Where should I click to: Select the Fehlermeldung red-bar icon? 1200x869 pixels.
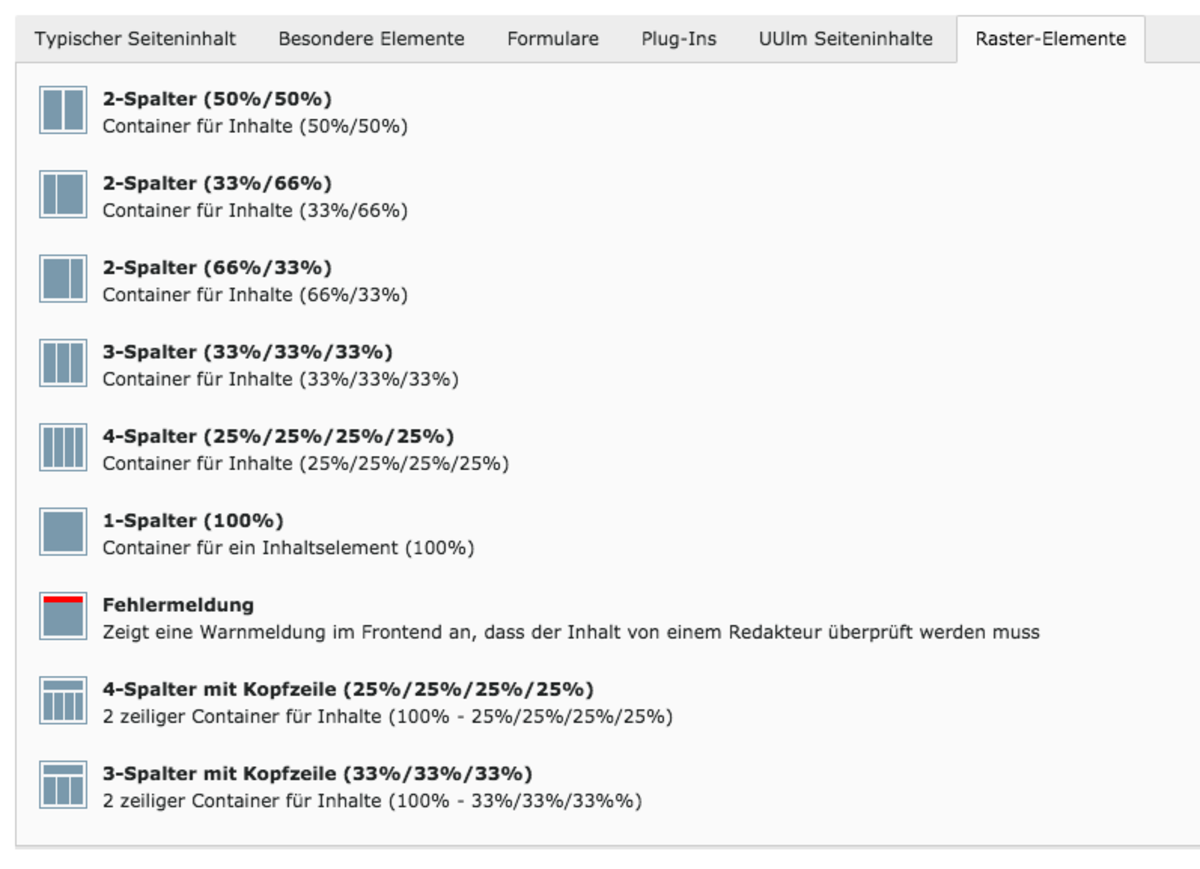63,616
